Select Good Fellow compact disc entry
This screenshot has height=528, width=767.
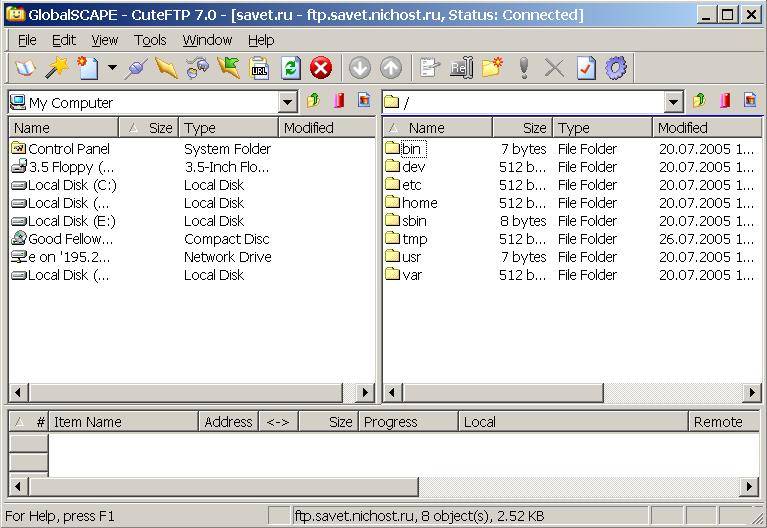point(62,239)
